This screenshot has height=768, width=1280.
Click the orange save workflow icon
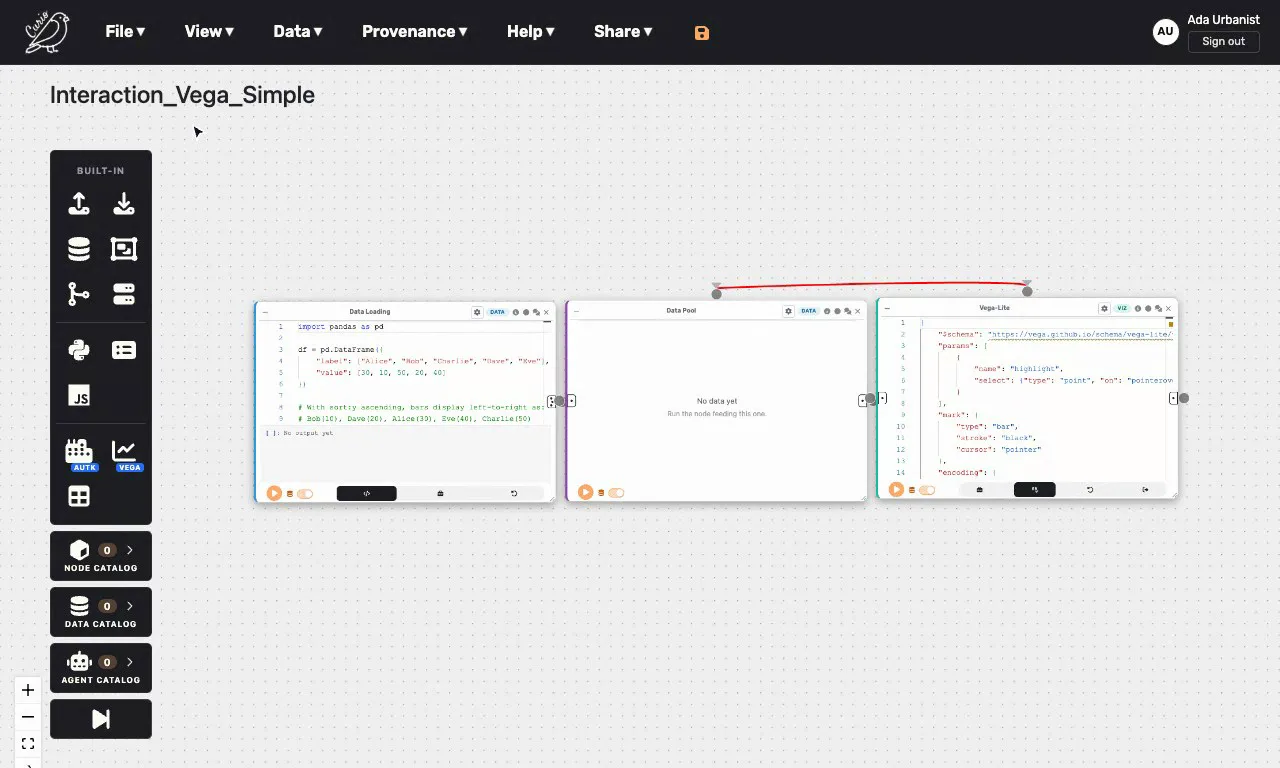point(702,33)
